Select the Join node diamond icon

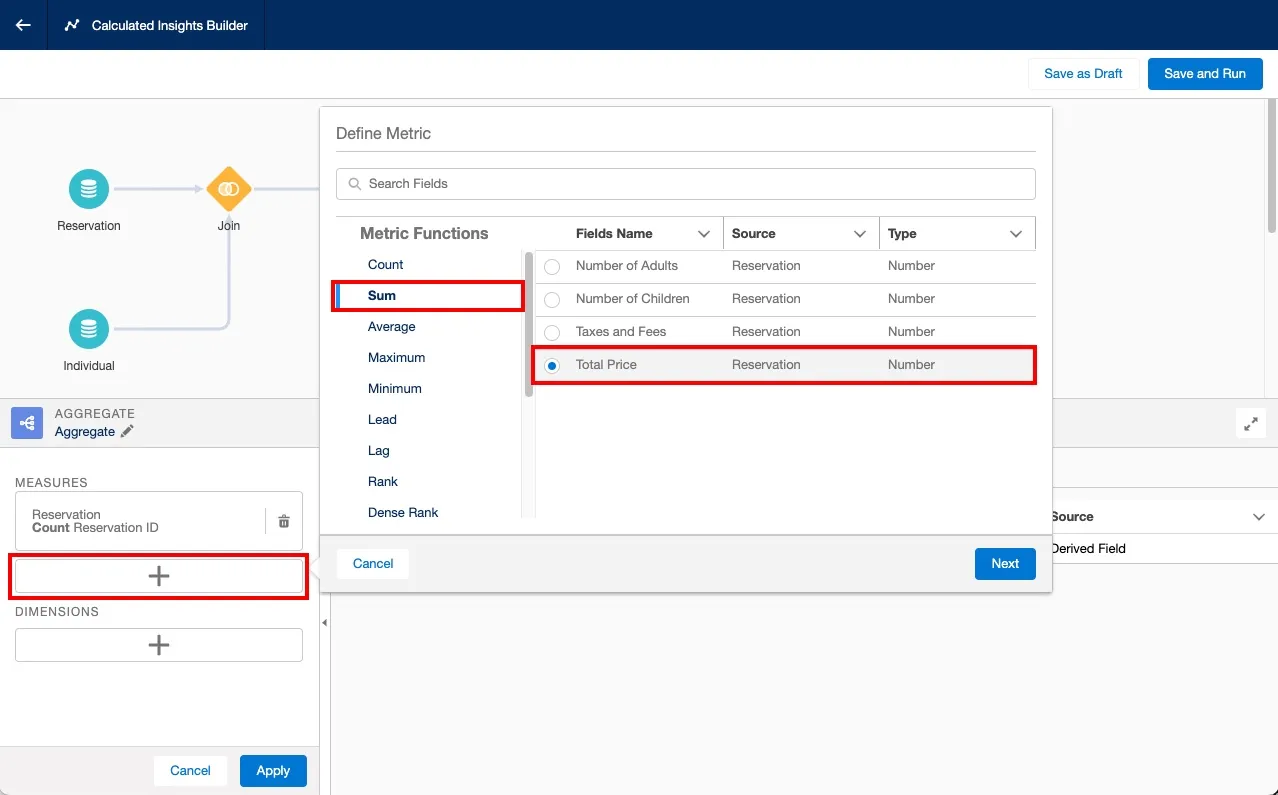click(x=229, y=188)
